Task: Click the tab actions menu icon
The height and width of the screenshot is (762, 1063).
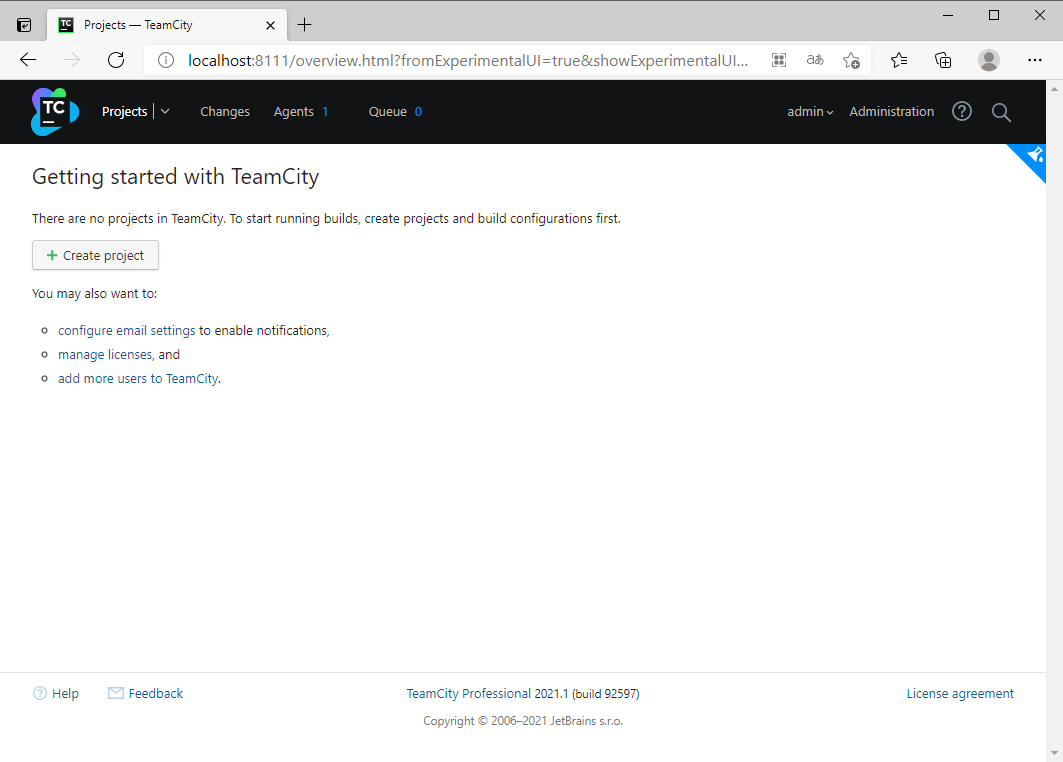Action: [24, 25]
